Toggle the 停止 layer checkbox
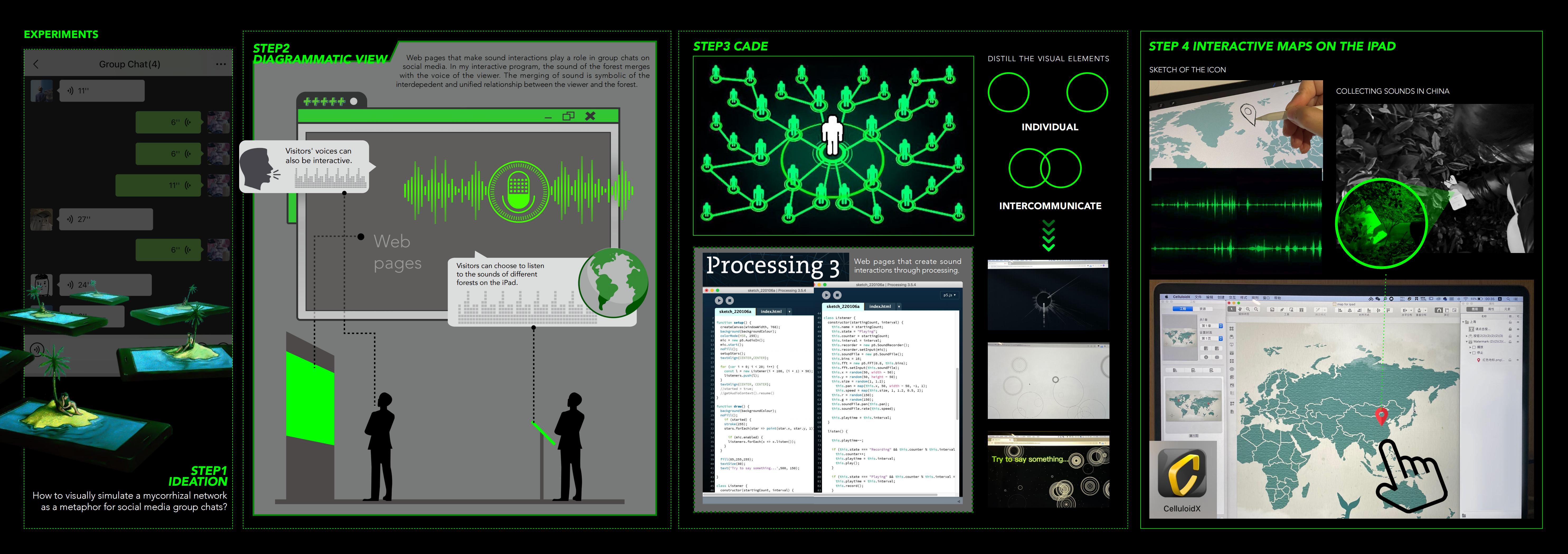This screenshot has width=1568, height=554. pyautogui.click(x=1474, y=353)
